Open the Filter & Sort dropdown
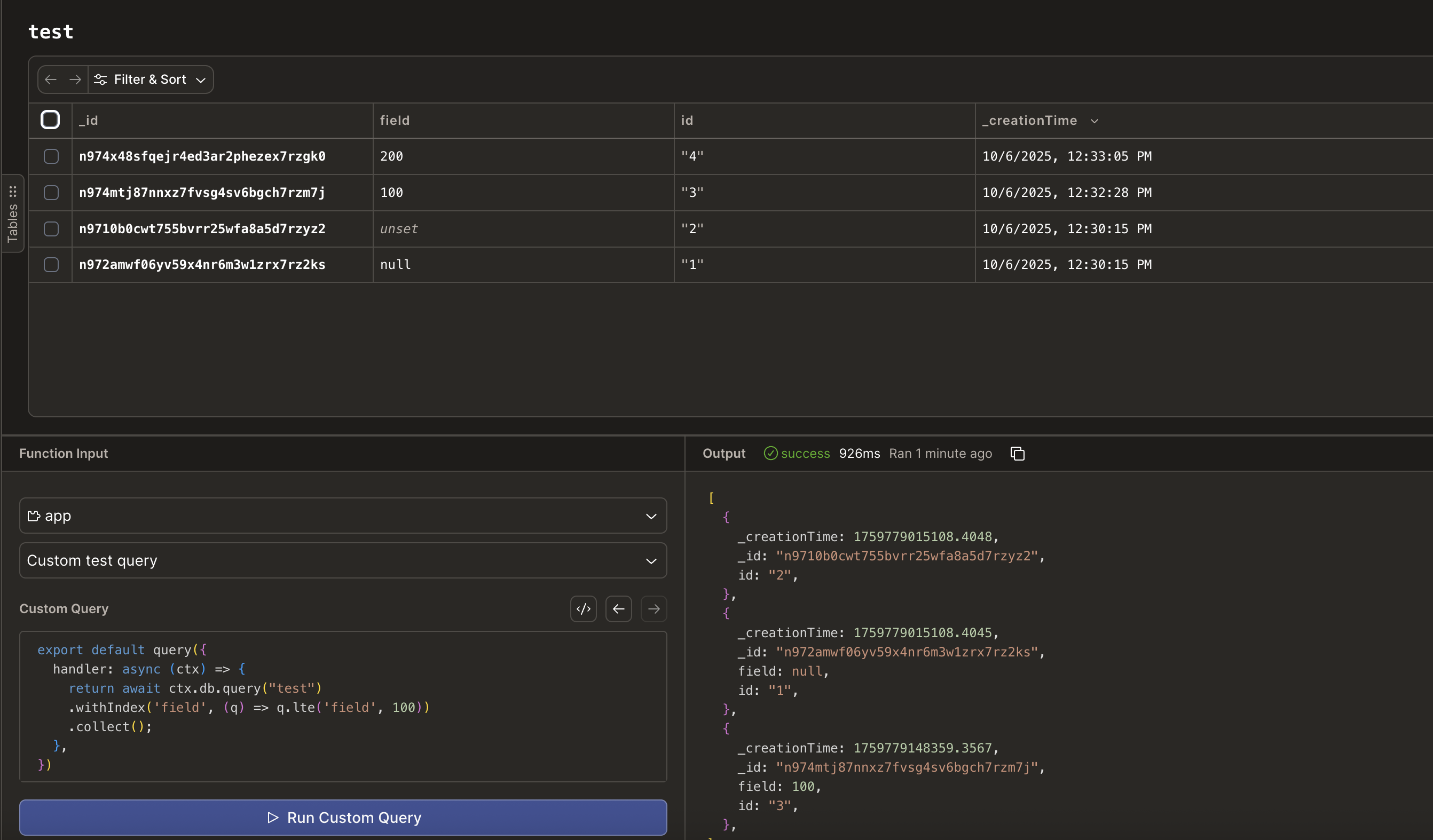This screenshot has height=840, width=1433. point(150,80)
